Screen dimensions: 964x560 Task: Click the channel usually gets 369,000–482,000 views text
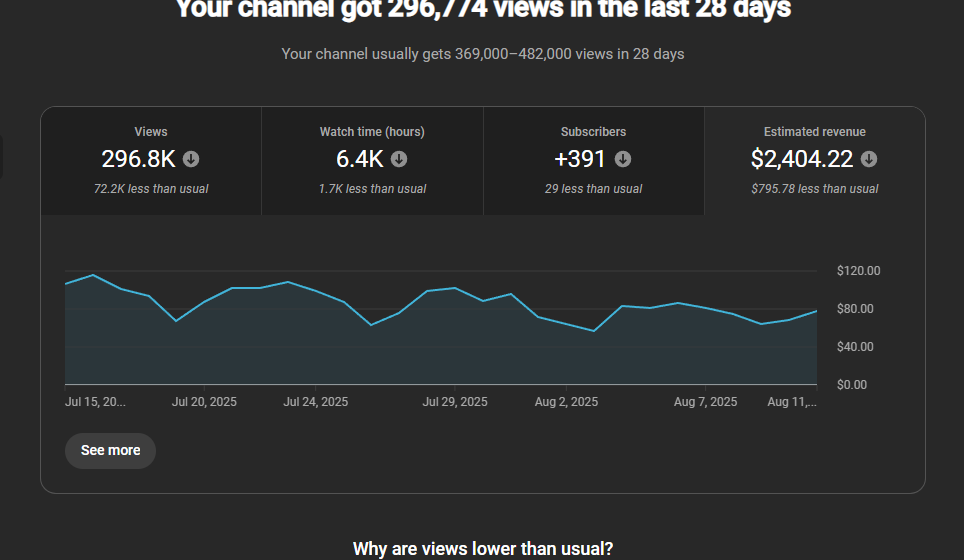pos(482,54)
